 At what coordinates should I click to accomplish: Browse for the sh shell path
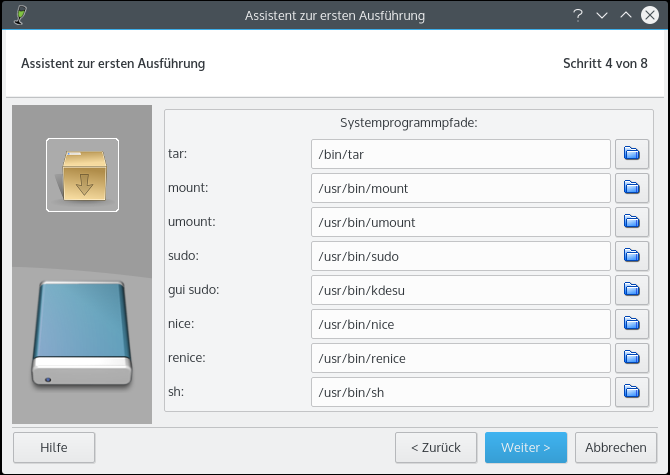pyautogui.click(x=631, y=392)
